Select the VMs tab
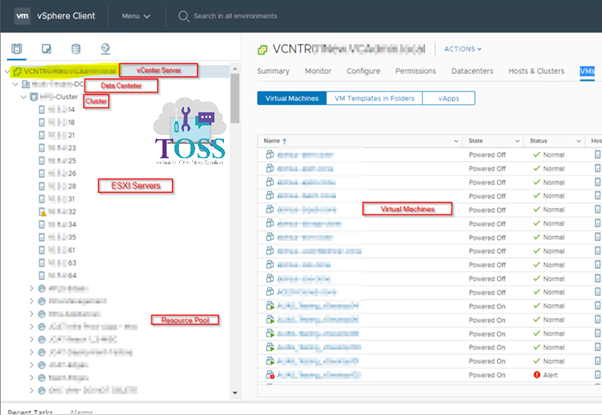 click(x=587, y=71)
